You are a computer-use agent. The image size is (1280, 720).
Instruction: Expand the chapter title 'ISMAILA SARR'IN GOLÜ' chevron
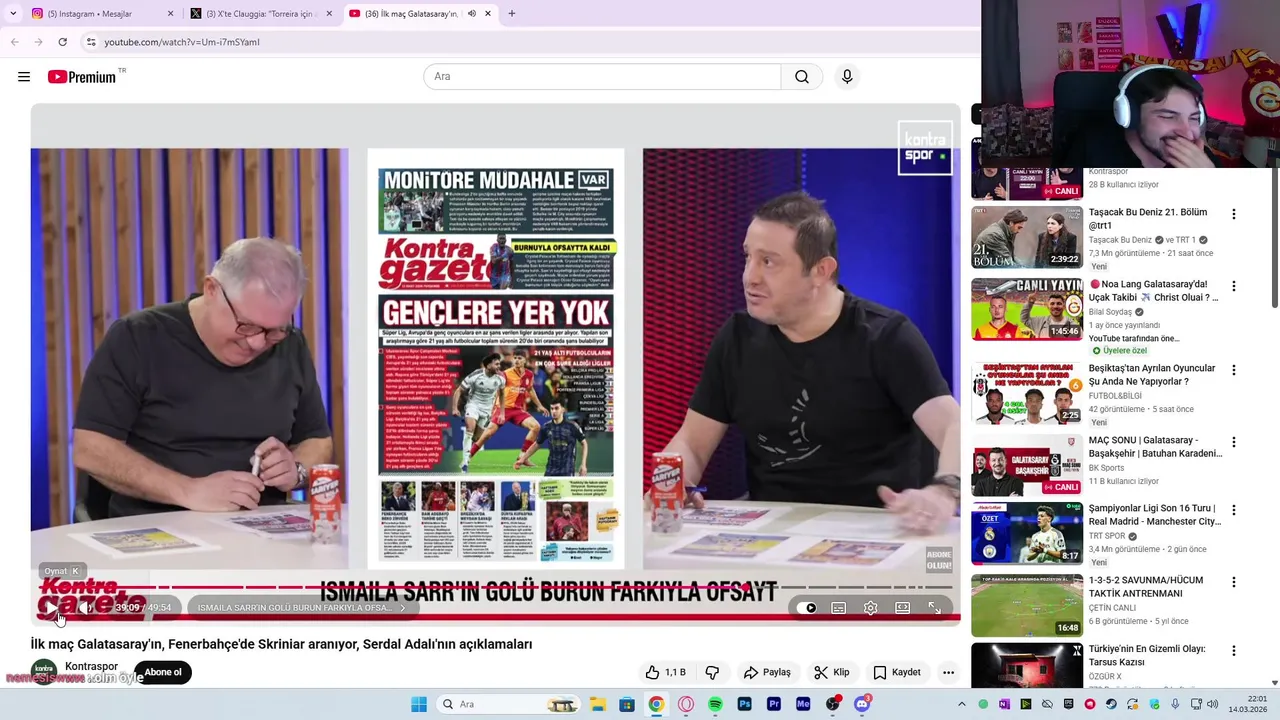point(403,608)
